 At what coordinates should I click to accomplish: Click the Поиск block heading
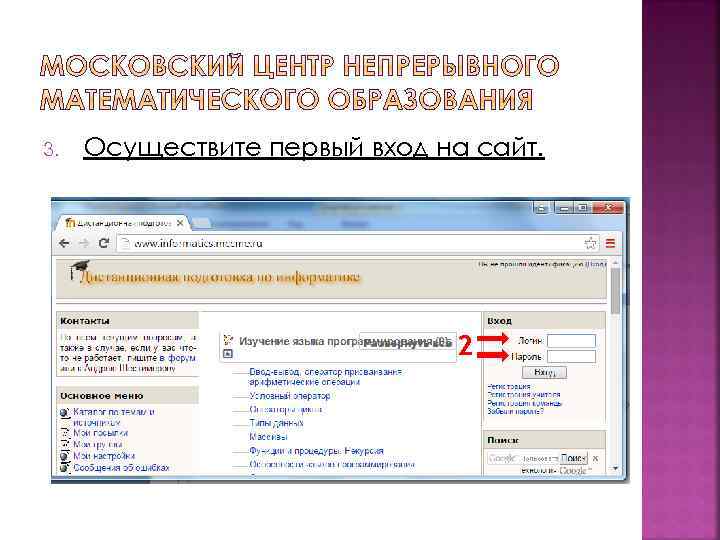[x=503, y=440]
